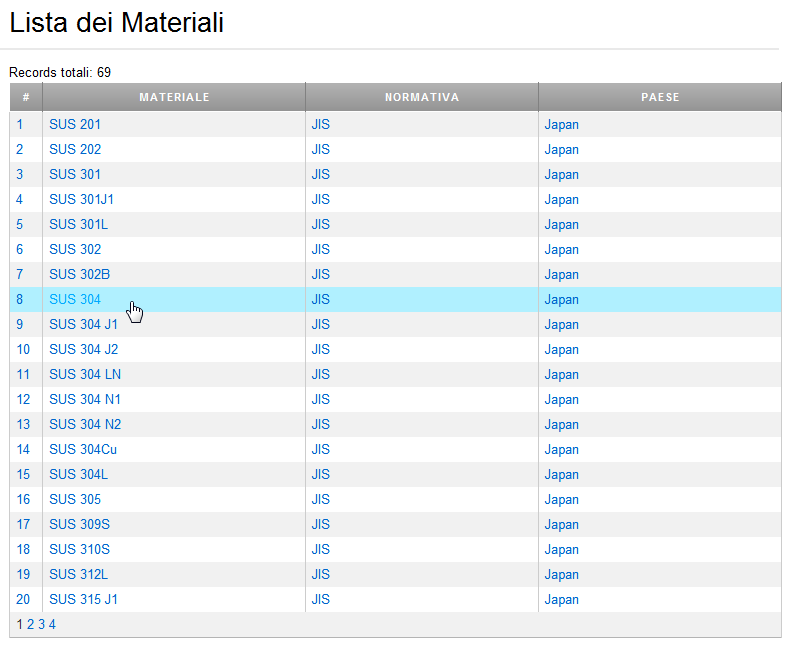Click JIS standard in SUS 201 row
Viewport: 791px width, 650px height.
320,124
